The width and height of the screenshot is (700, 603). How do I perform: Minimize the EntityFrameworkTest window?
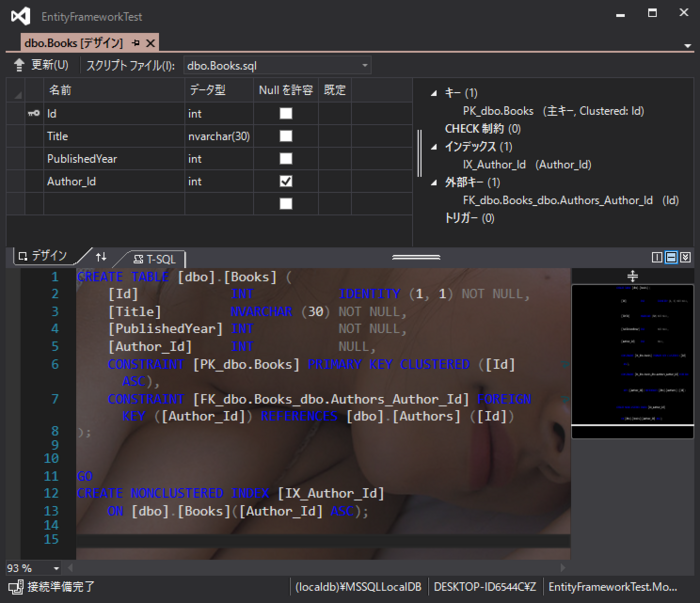click(x=620, y=13)
